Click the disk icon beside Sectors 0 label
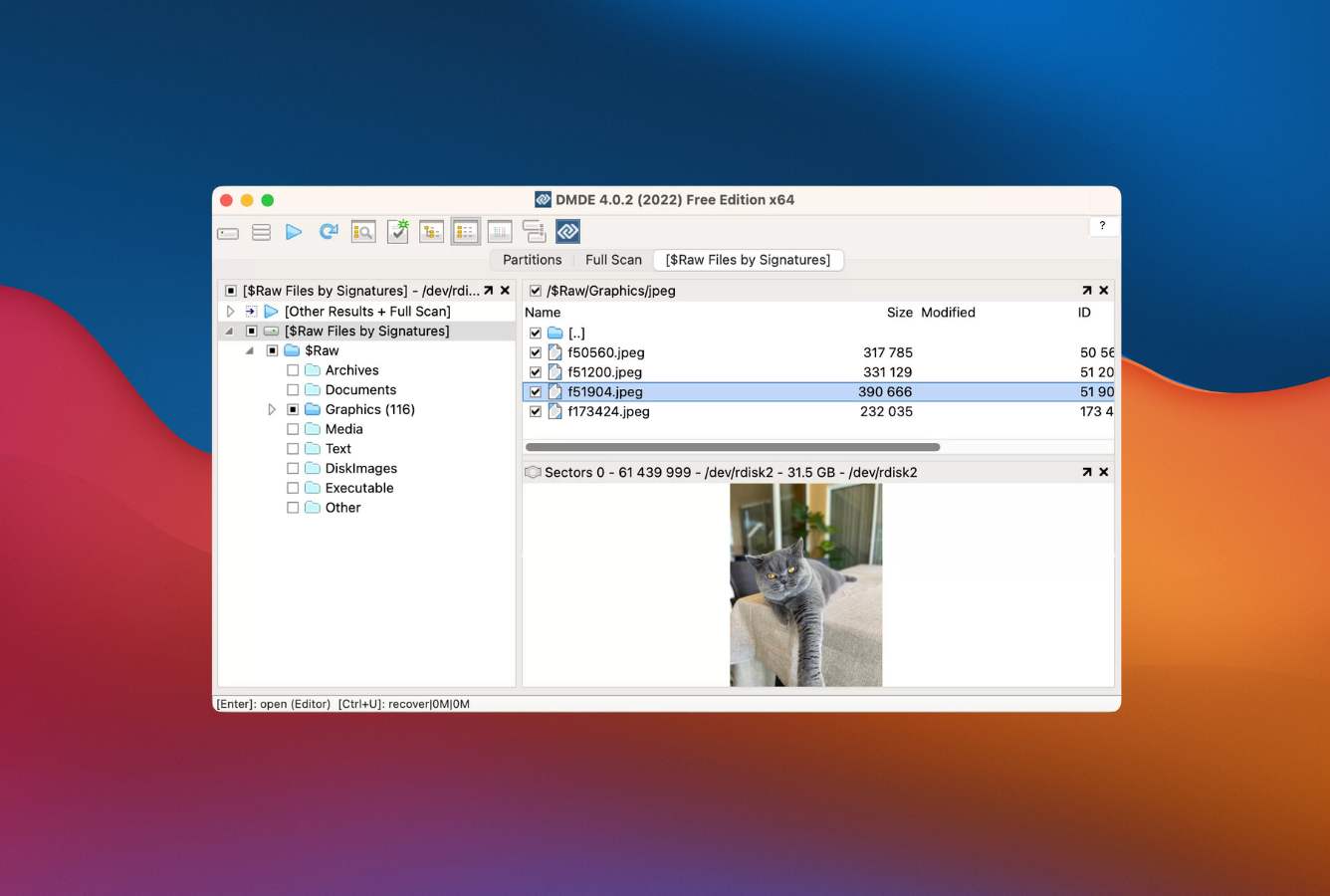The height and width of the screenshot is (896, 1330). tap(533, 472)
